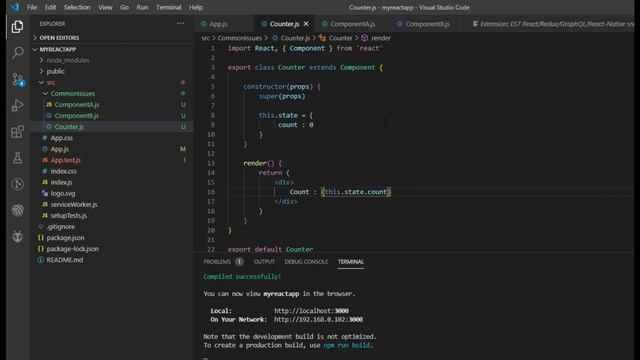The height and width of the screenshot is (360, 640).
Task: Open Source Control view in activity bar
Action: point(17,79)
